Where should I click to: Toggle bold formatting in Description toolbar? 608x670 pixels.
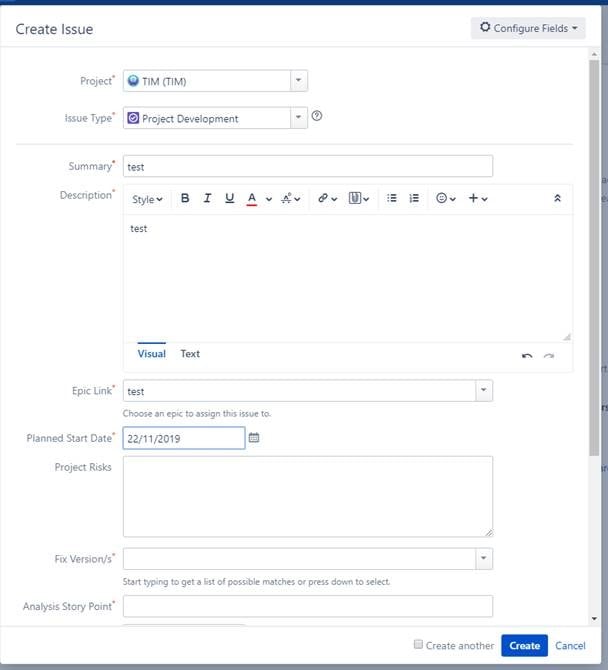pos(185,198)
